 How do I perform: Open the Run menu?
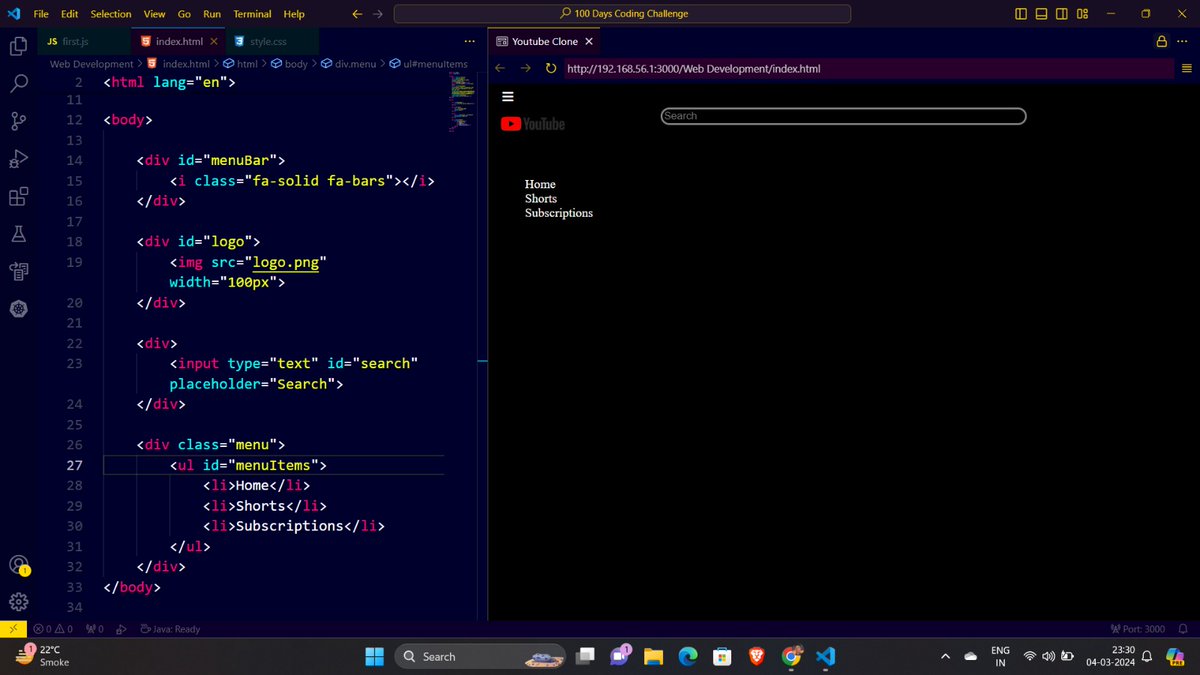[x=212, y=14]
